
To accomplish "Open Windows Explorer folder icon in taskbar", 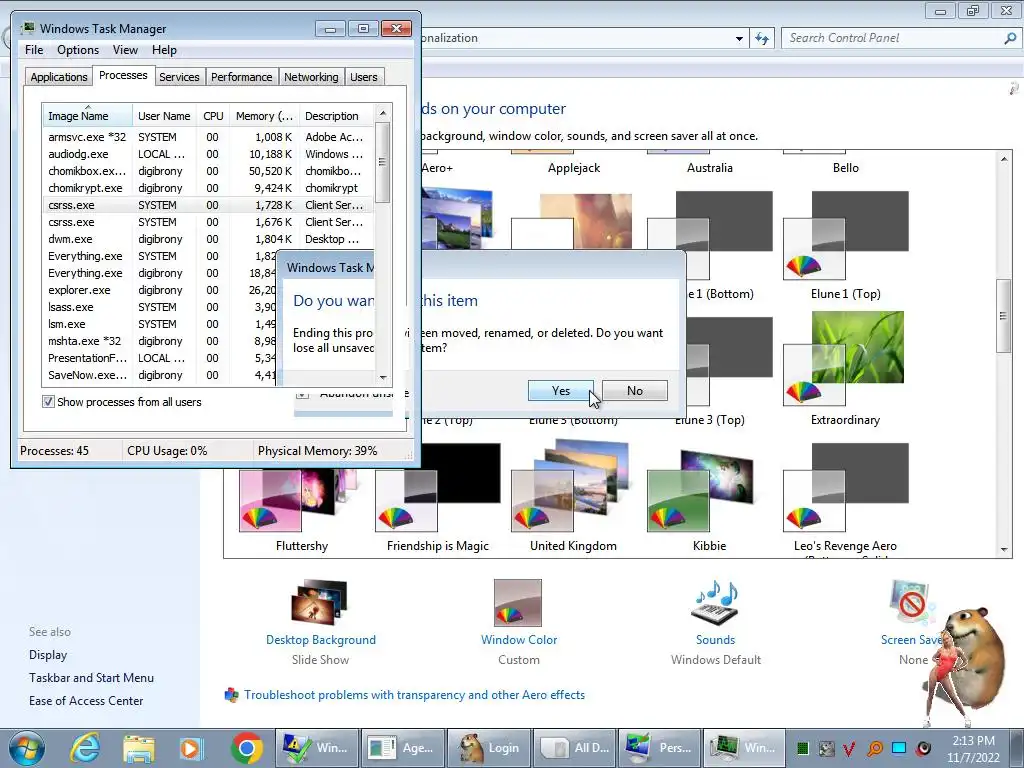I will tap(139, 748).
